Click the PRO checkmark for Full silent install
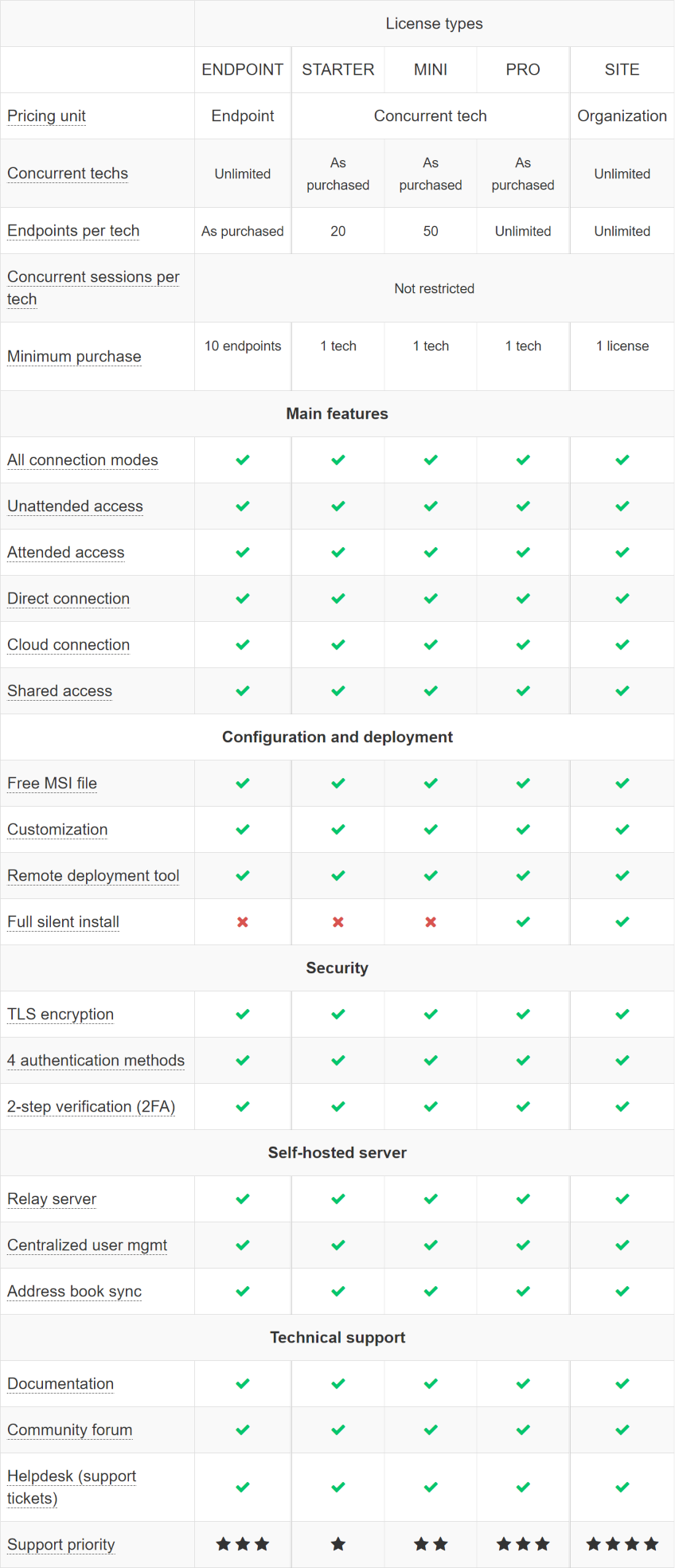This screenshot has height=1568, width=675. (x=523, y=922)
